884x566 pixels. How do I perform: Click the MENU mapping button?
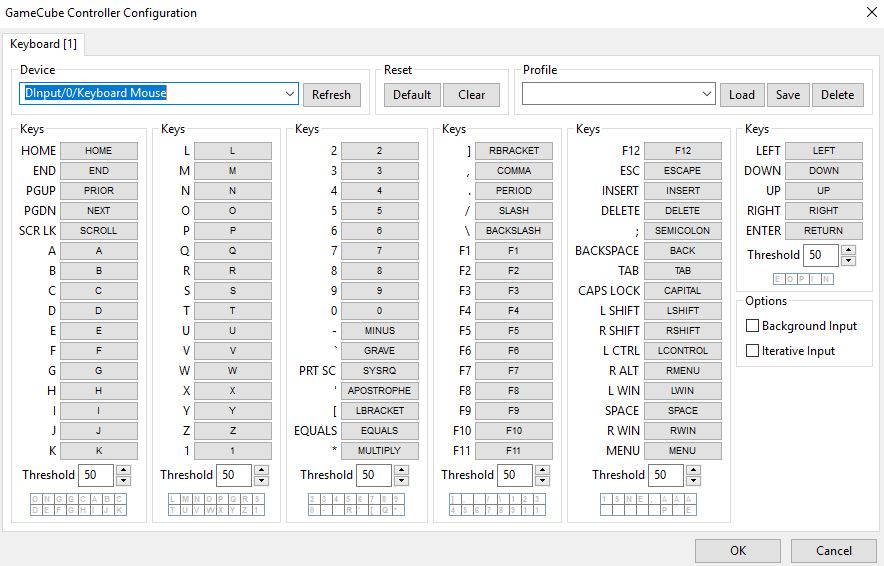pos(683,450)
